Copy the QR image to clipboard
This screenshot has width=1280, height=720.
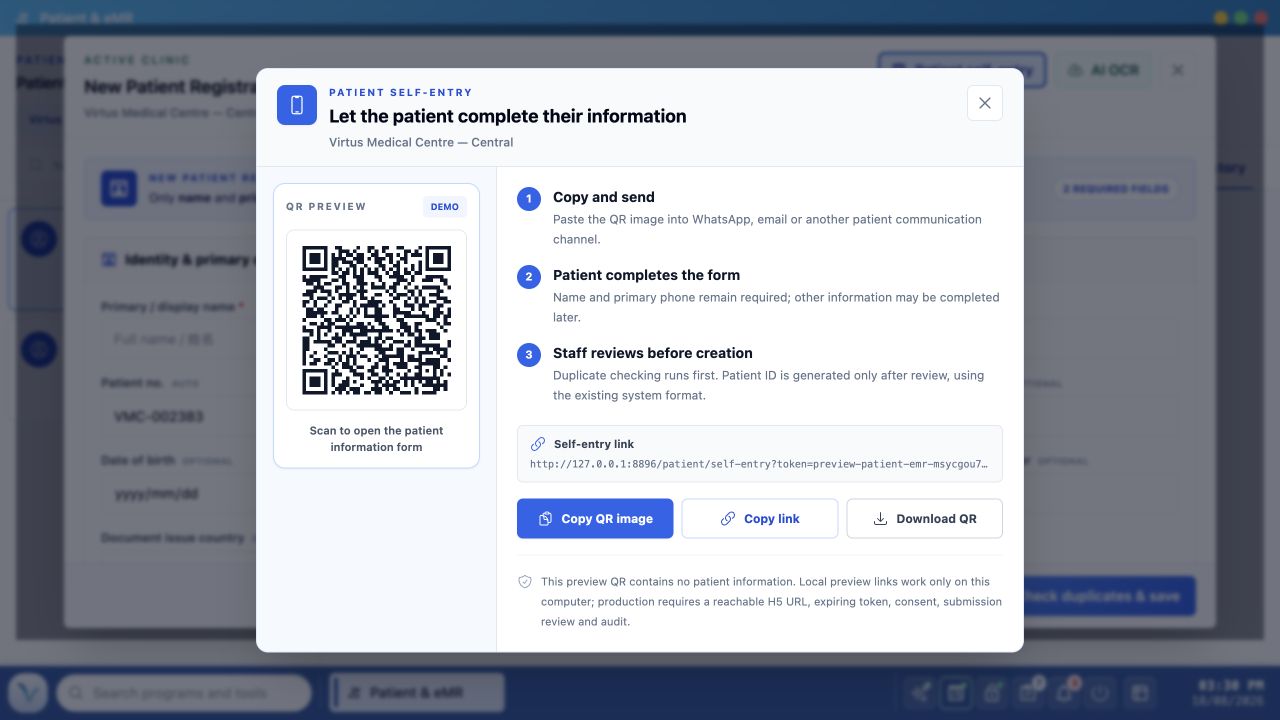pos(595,519)
